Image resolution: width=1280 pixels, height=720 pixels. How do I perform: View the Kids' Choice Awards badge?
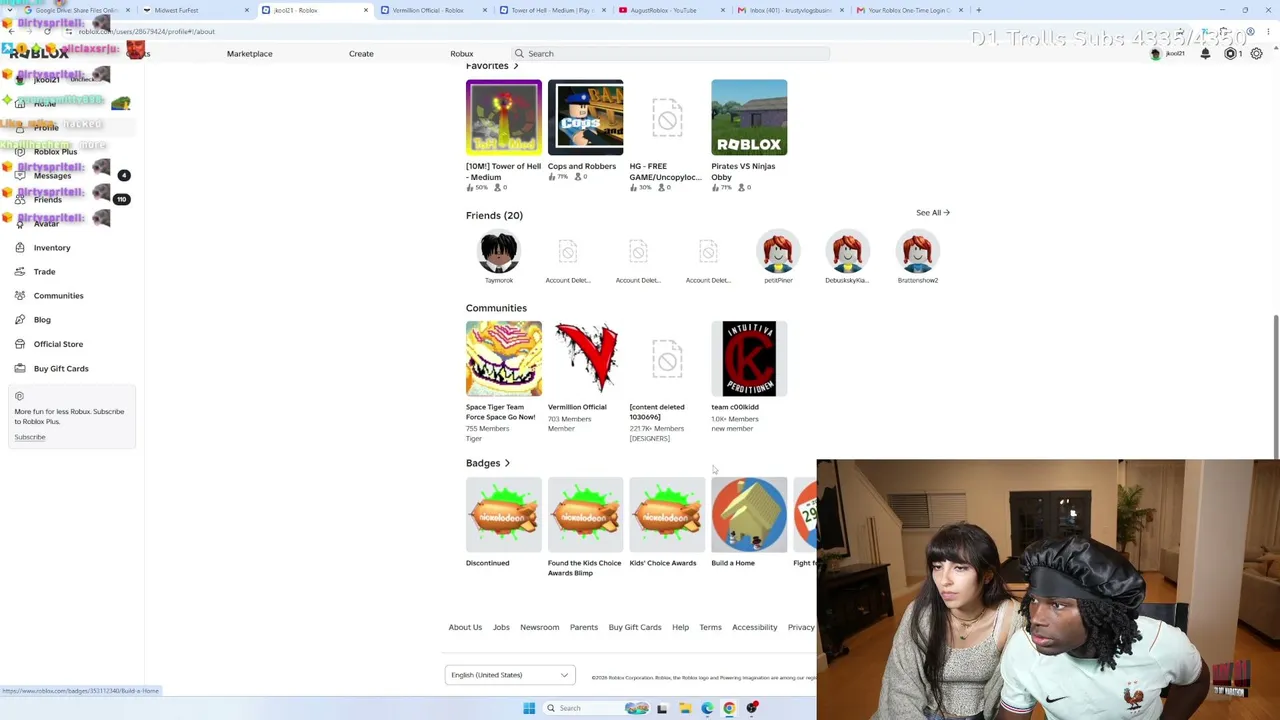pos(667,514)
